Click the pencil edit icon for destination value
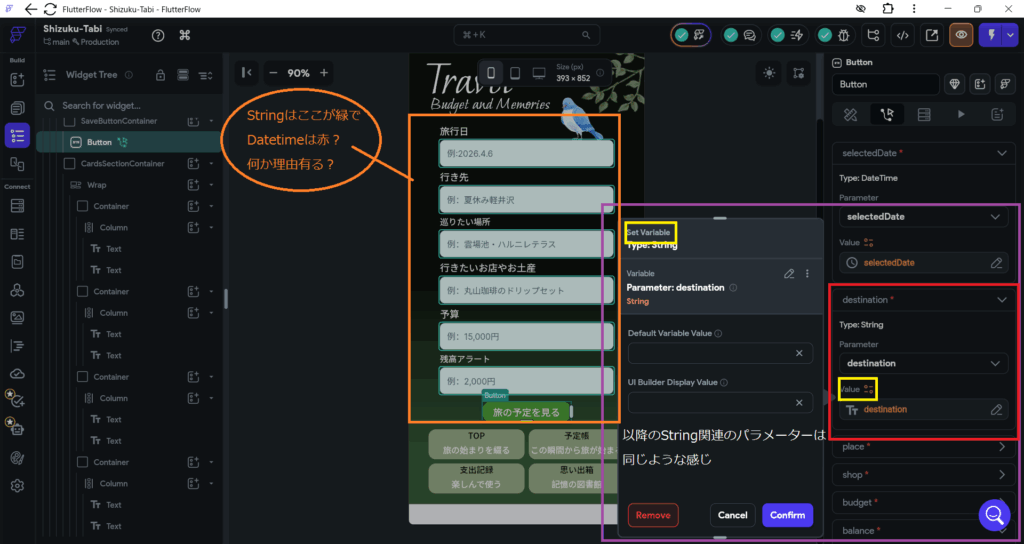Viewport: 1024px width, 544px height. pos(996,409)
